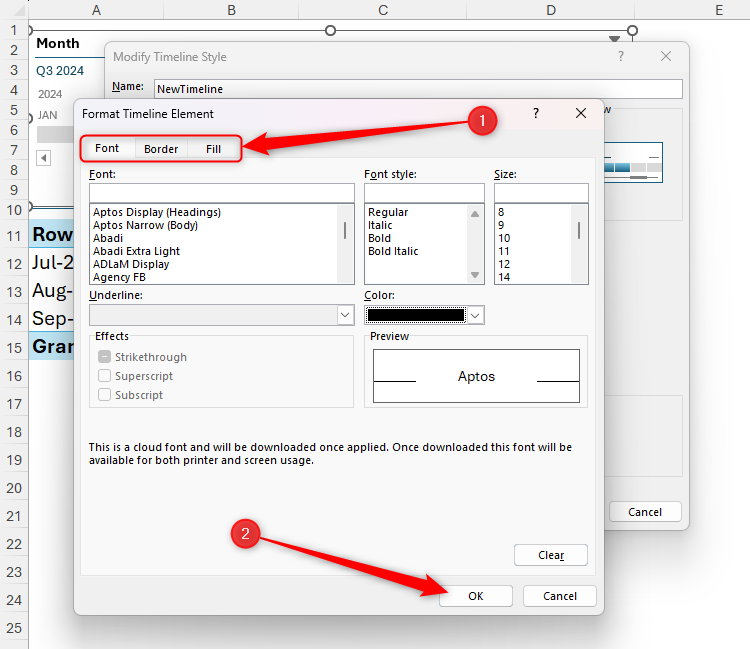
Task: Click the black color swatch
Action: point(416,315)
